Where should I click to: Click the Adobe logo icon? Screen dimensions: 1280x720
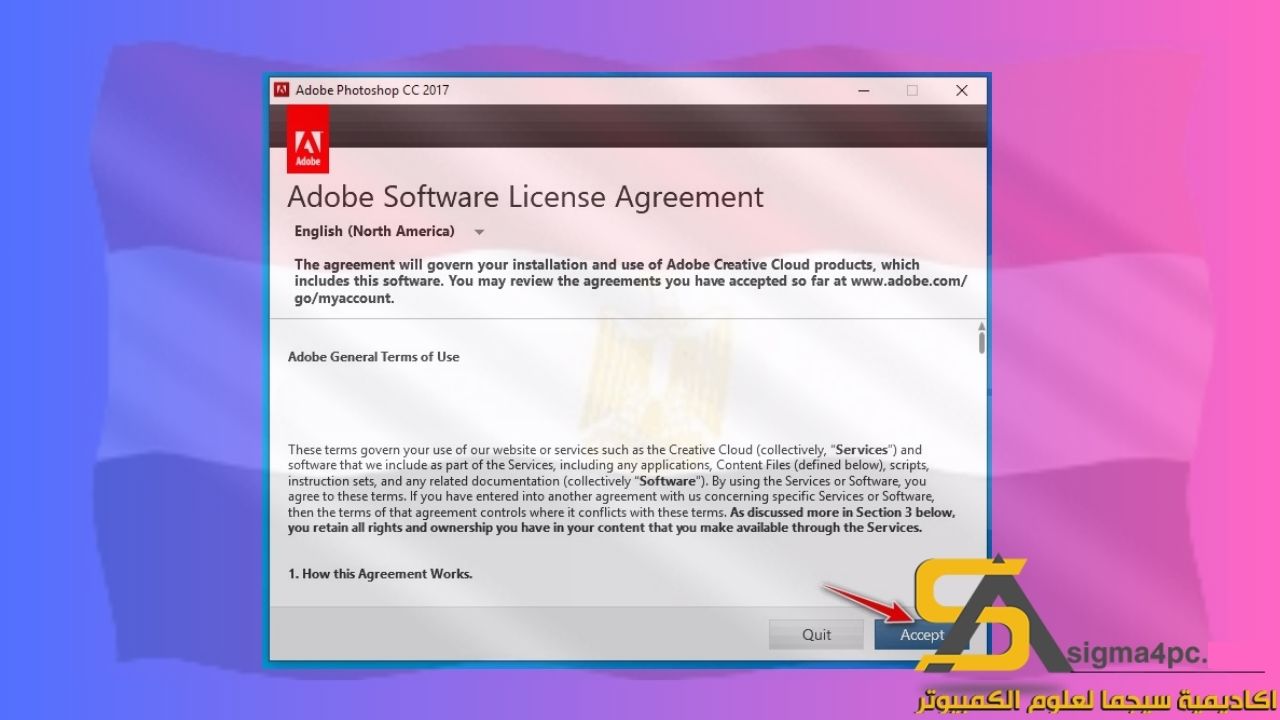point(307,138)
